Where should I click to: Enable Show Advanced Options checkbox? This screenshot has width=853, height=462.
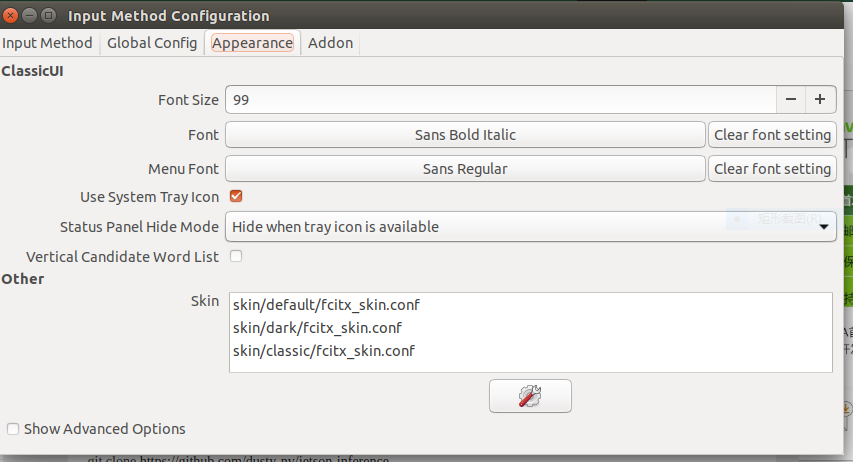tap(13, 429)
